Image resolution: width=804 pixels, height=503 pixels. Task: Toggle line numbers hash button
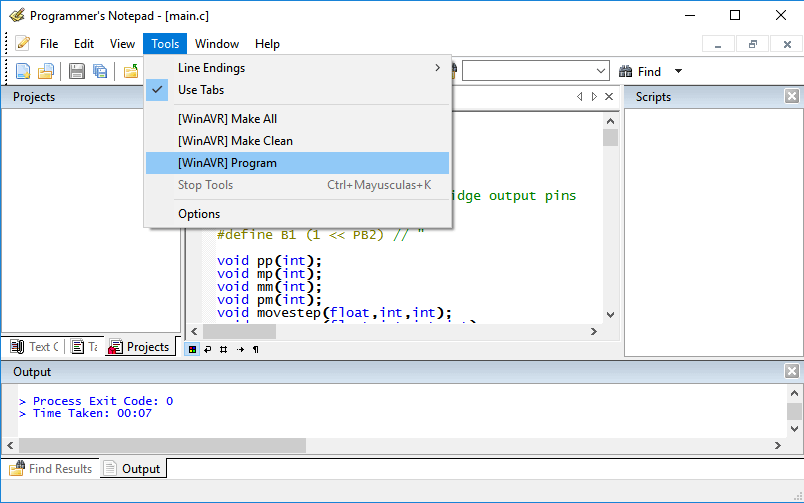coord(224,349)
